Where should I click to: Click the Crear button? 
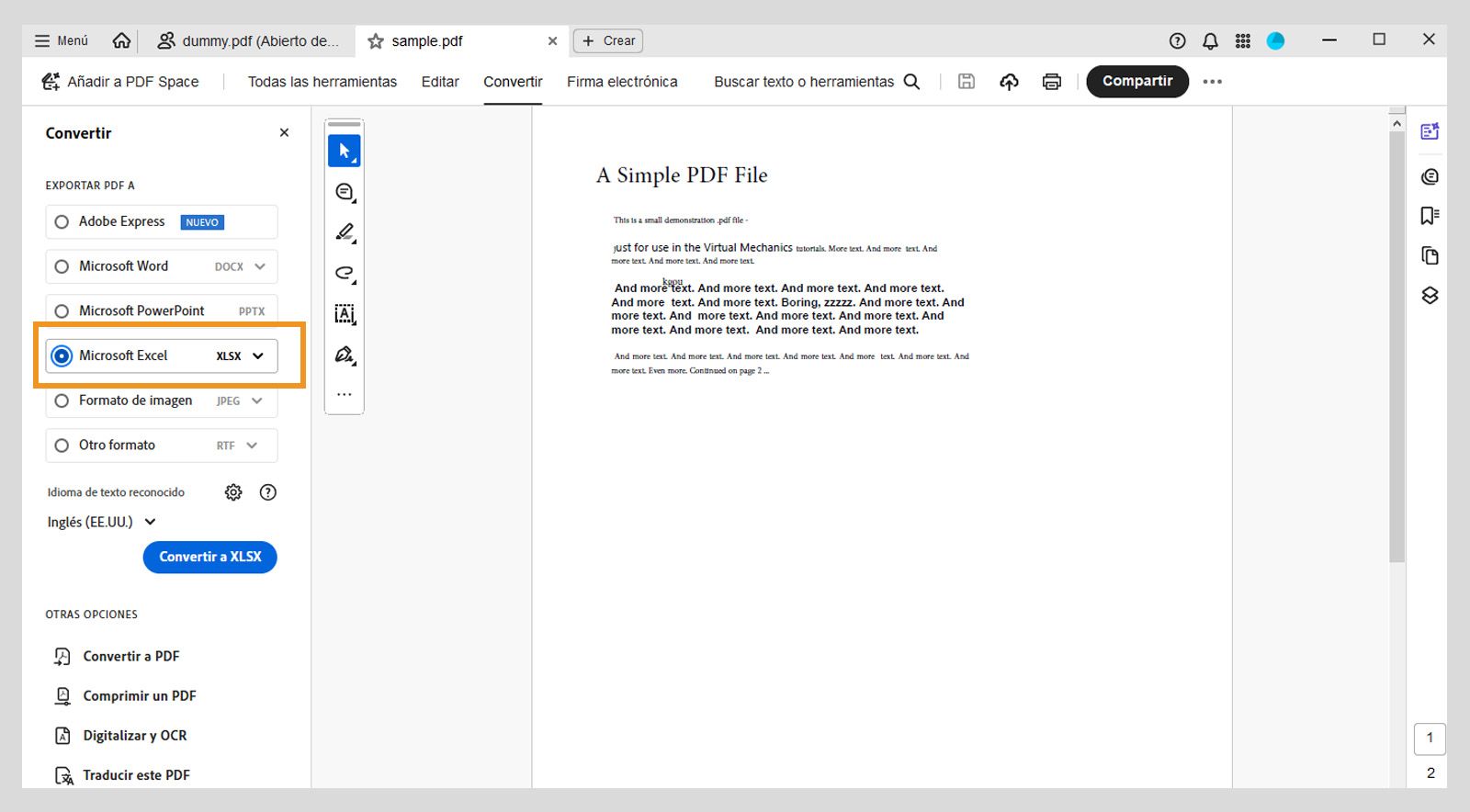(608, 40)
